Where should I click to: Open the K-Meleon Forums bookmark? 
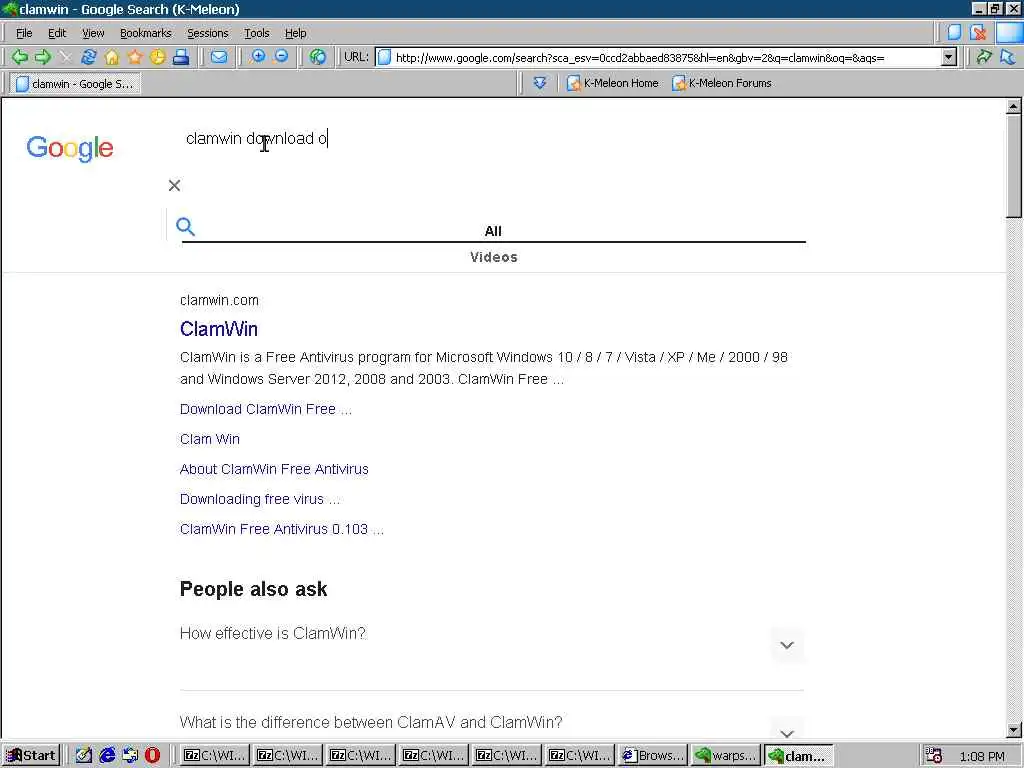tap(722, 83)
